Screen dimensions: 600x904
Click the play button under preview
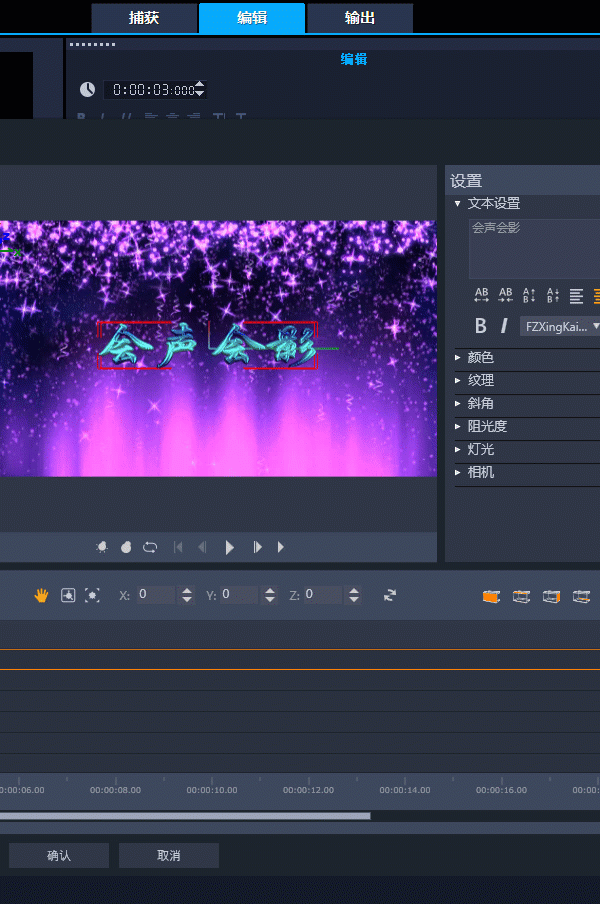point(229,547)
